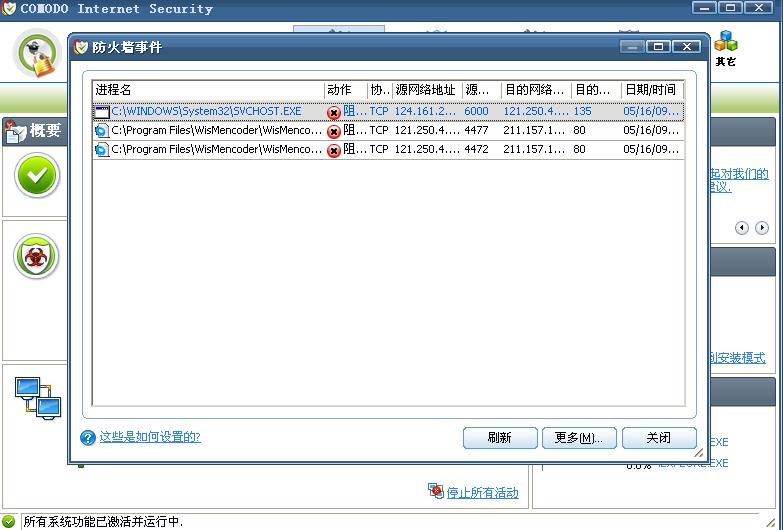783x530 pixels.
Task: Click the 刷新 refresh button
Action: [500, 438]
